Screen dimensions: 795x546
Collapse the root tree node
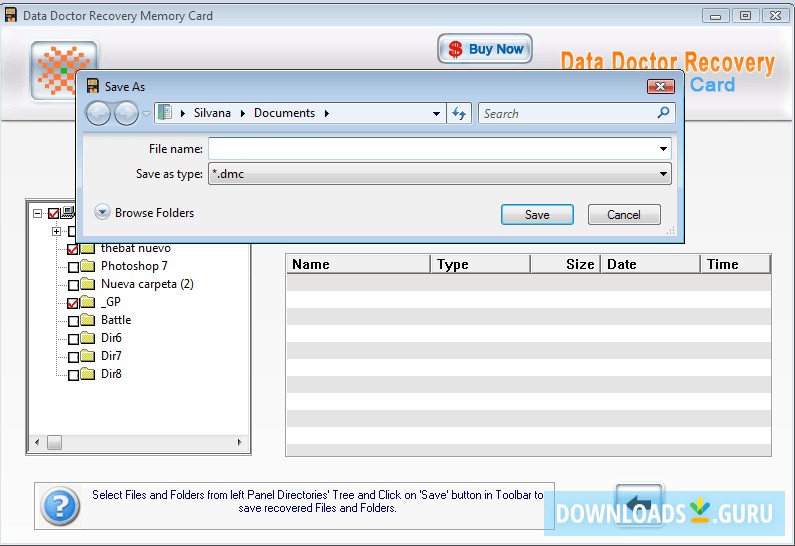click(37, 213)
